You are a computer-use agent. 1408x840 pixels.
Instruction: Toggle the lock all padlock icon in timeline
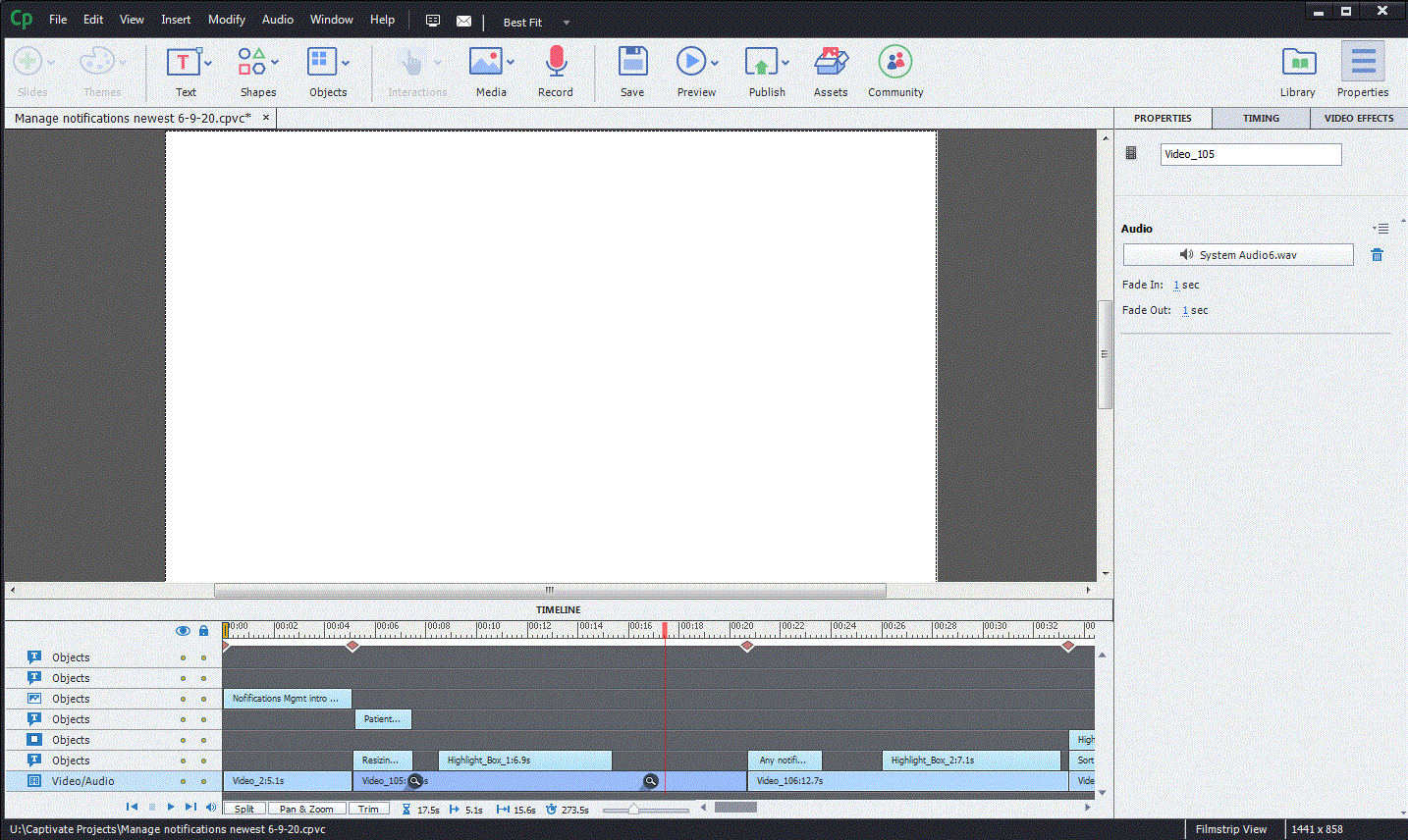point(203,631)
